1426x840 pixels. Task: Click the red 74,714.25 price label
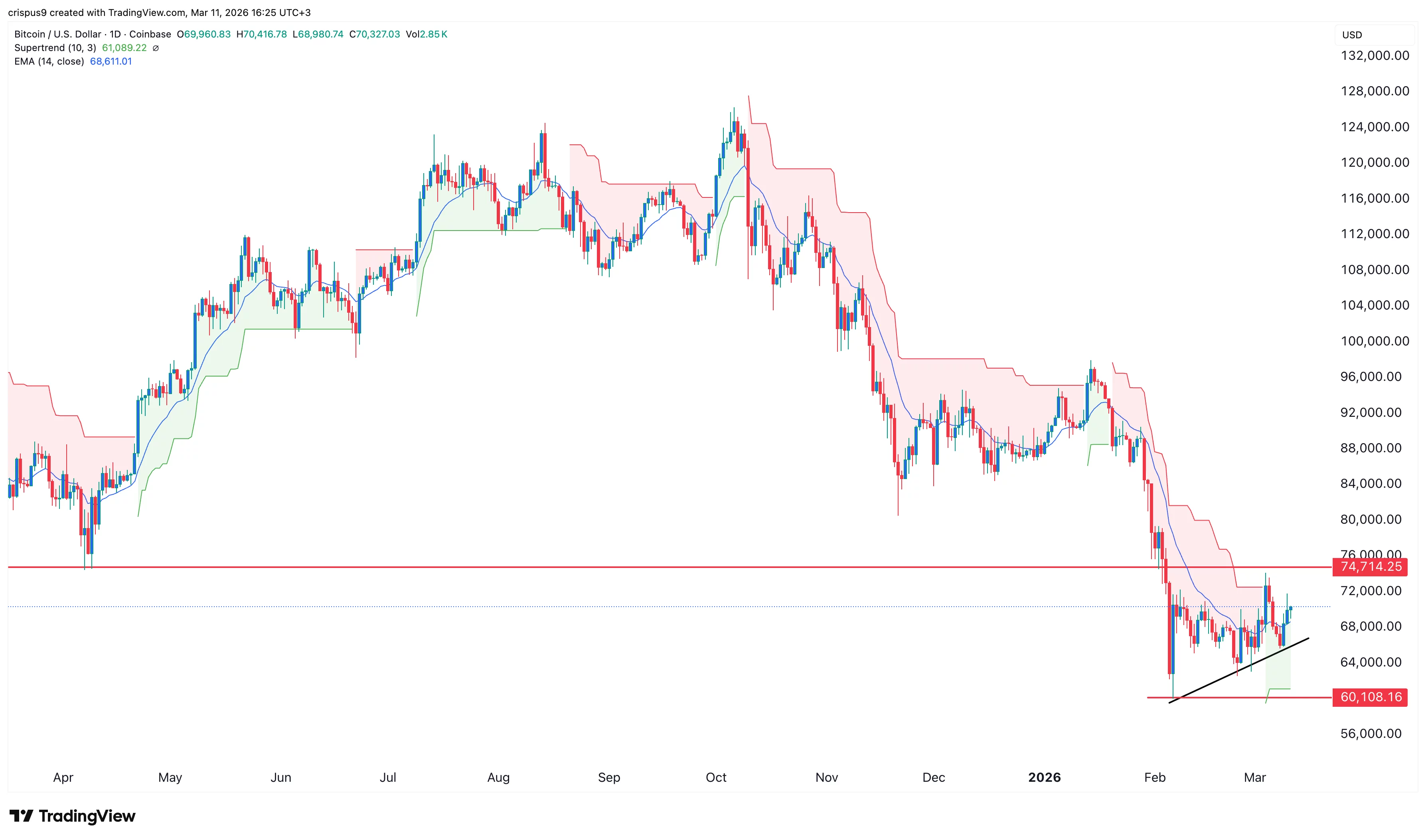point(1371,567)
